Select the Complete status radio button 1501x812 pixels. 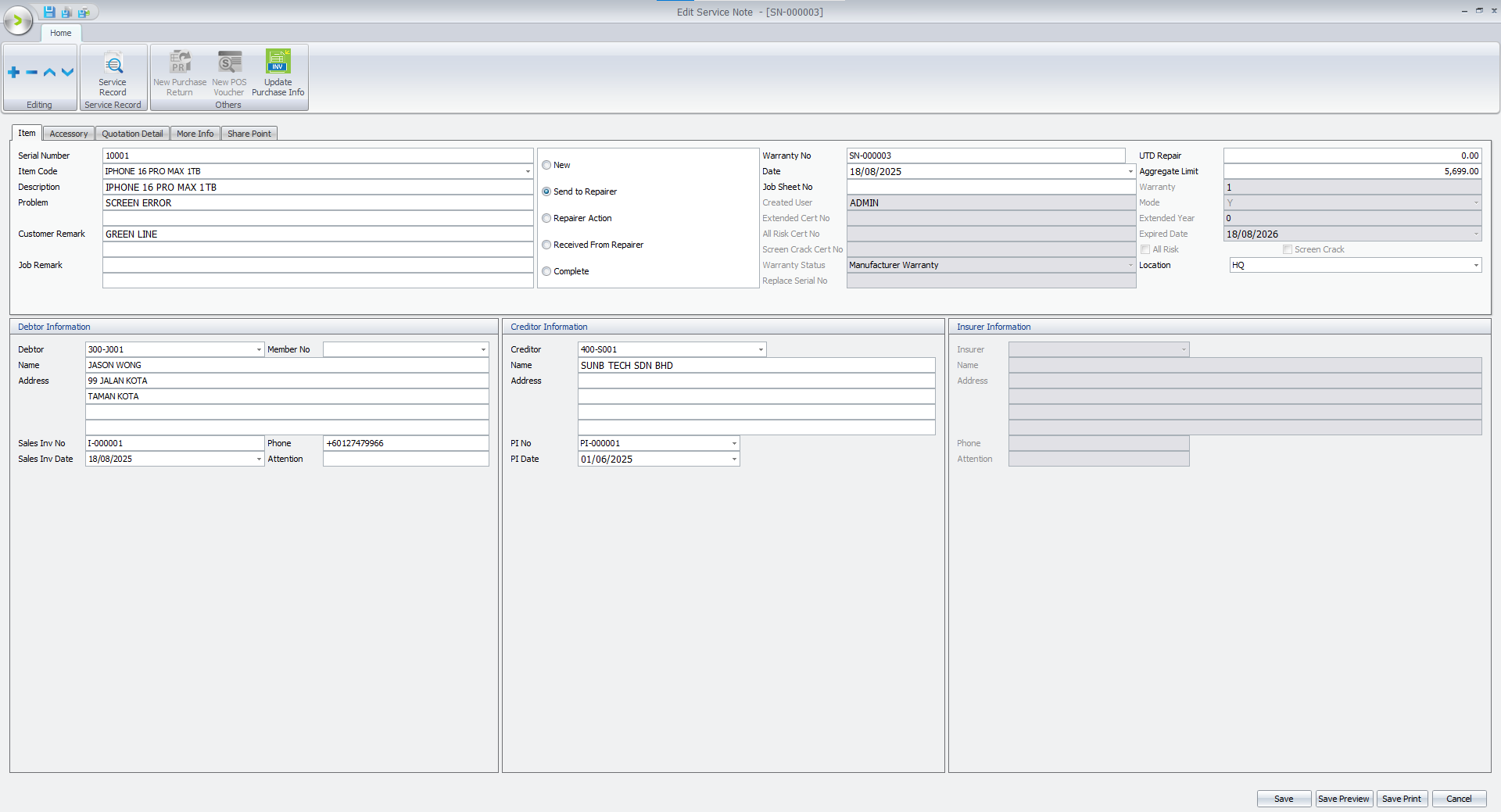tap(546, 271)
